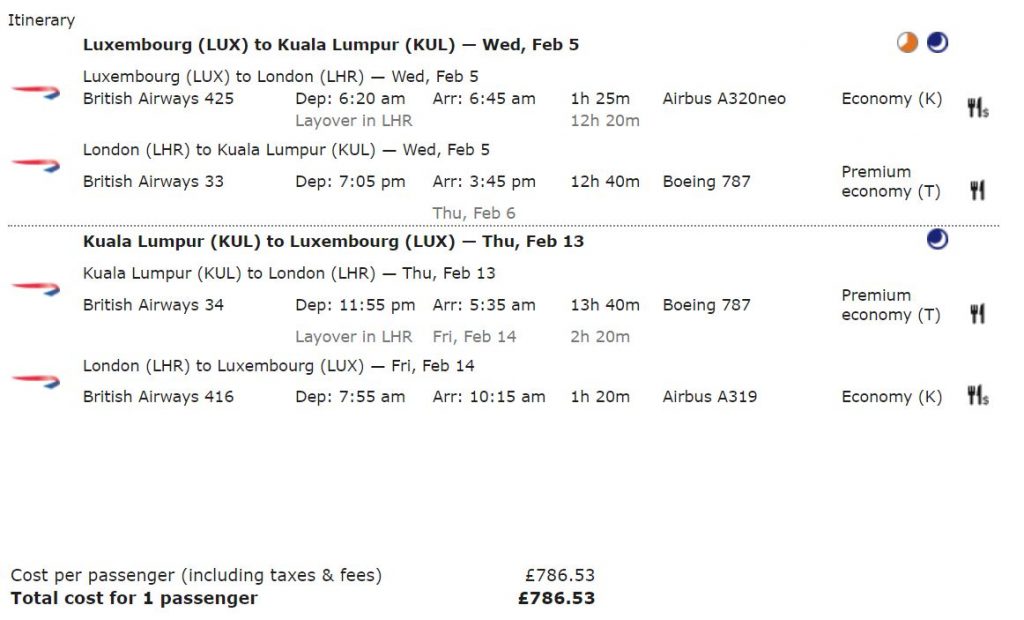This screenshot has width=1024, height=620.
Task: Click the Airbus A320neo aircraft label
Action: point(724,99)
